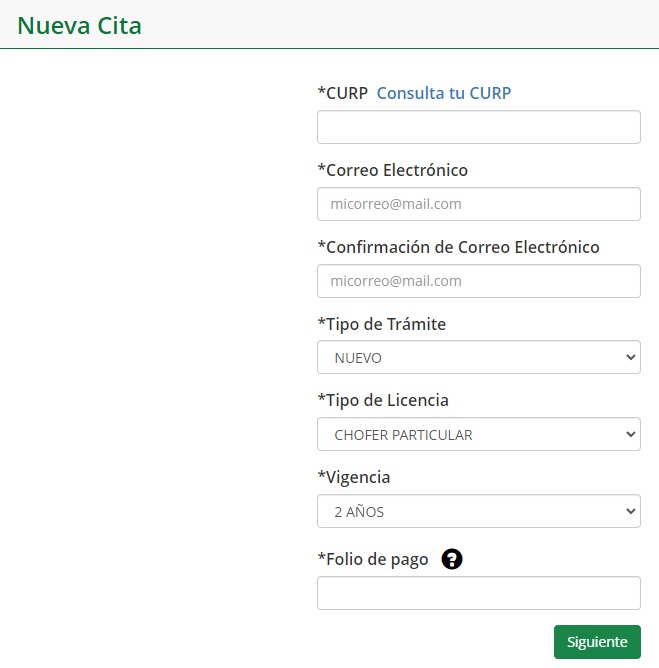659x668 pixels.
Task: Click the *Correo Electrónico label text
Action: point(393,170)
